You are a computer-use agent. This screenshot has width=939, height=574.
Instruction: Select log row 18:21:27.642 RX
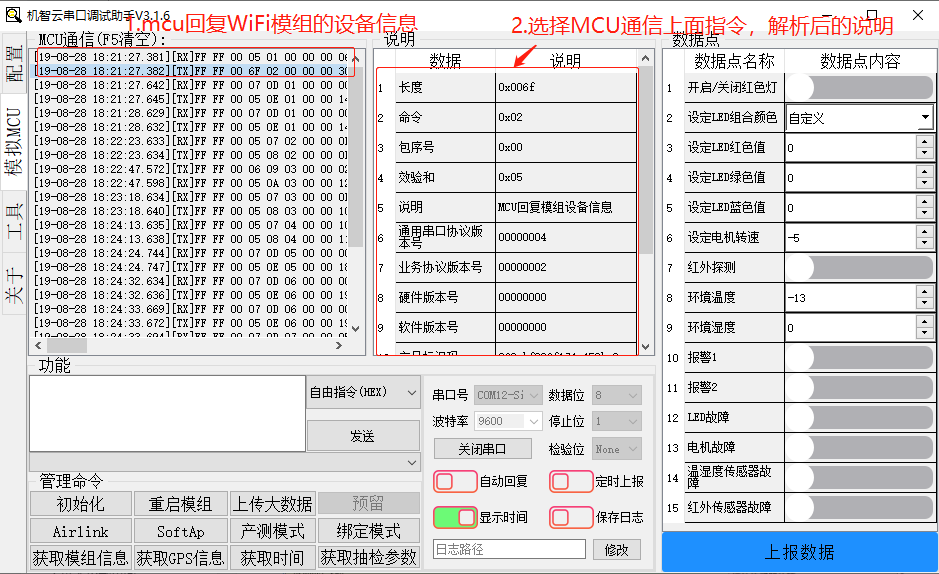(190, 85)
